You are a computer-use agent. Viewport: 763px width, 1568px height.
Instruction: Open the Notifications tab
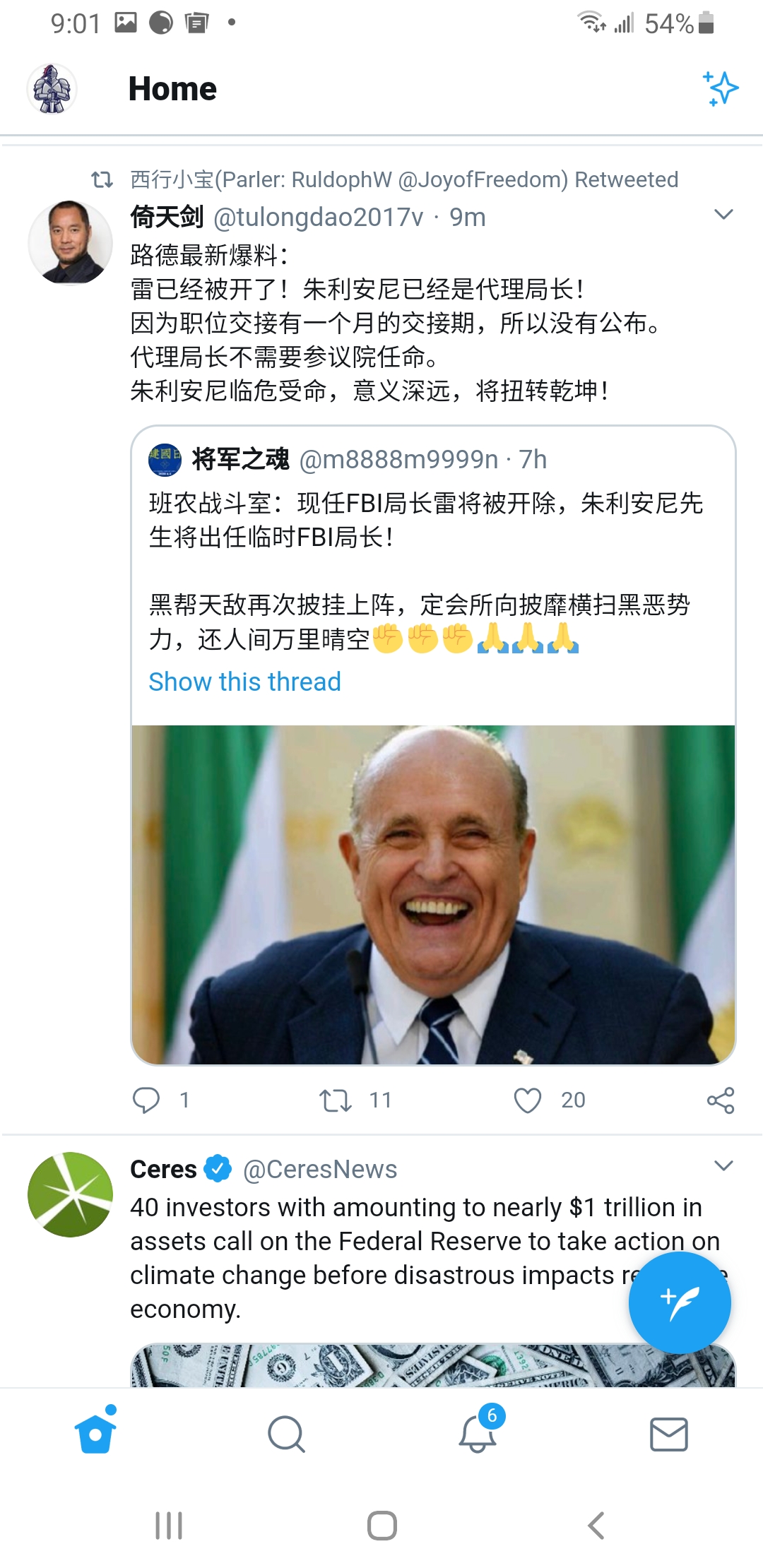pos(478,1435)
